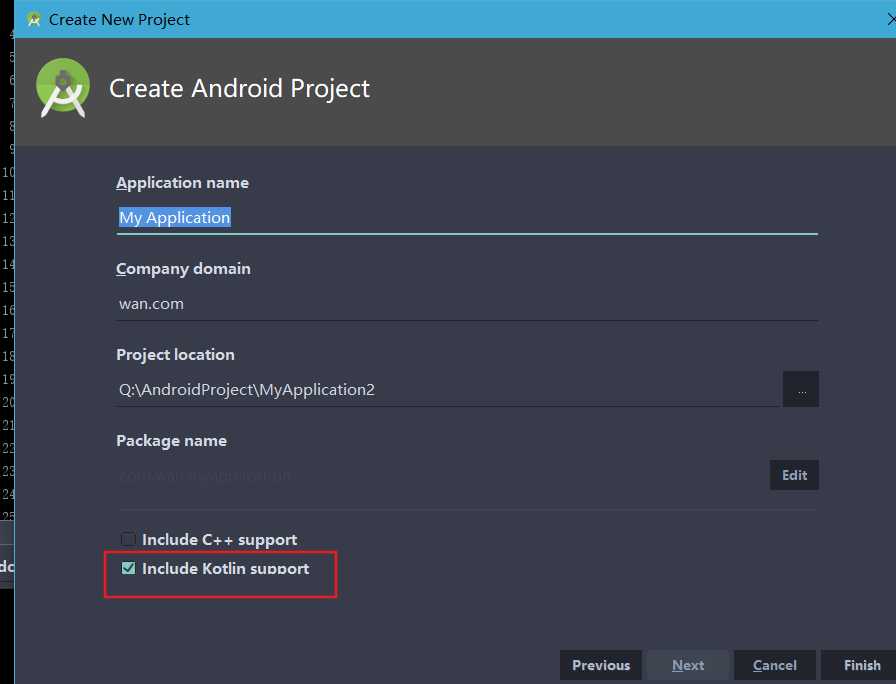The height and width of the screenshot is (684, 896).
Task: Click the Android Studio logo in header
Action: [x=63, y=88]
